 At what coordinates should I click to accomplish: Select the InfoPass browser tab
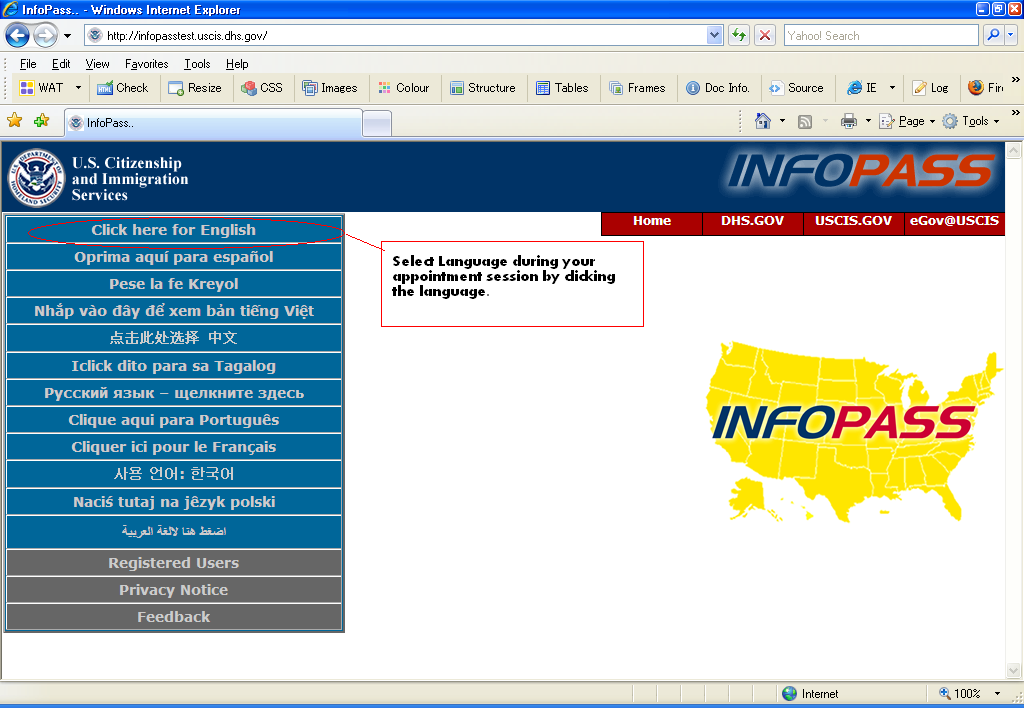tap(213, 123)
